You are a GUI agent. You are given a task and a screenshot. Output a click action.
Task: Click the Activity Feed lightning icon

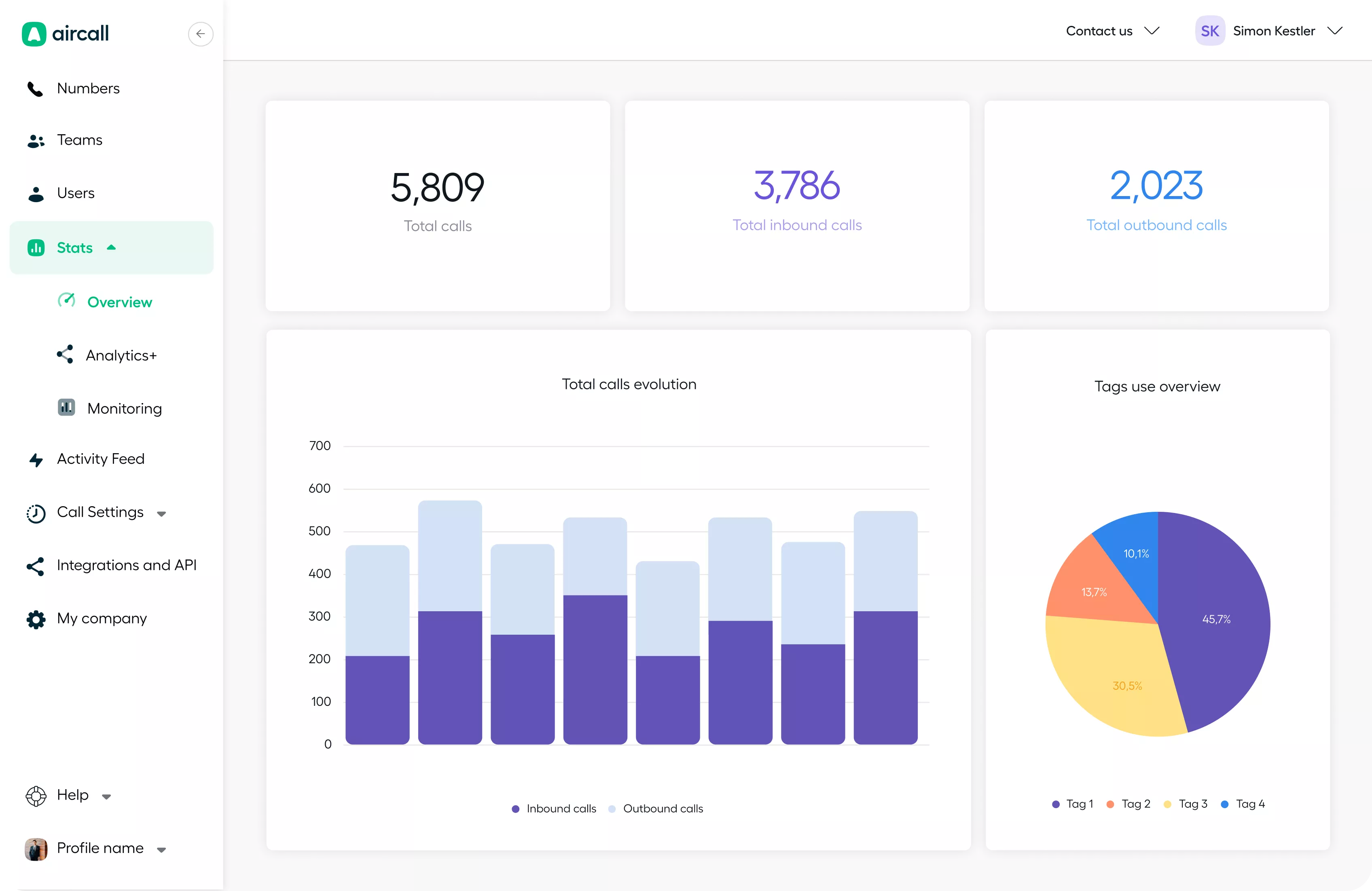(36, 459)
